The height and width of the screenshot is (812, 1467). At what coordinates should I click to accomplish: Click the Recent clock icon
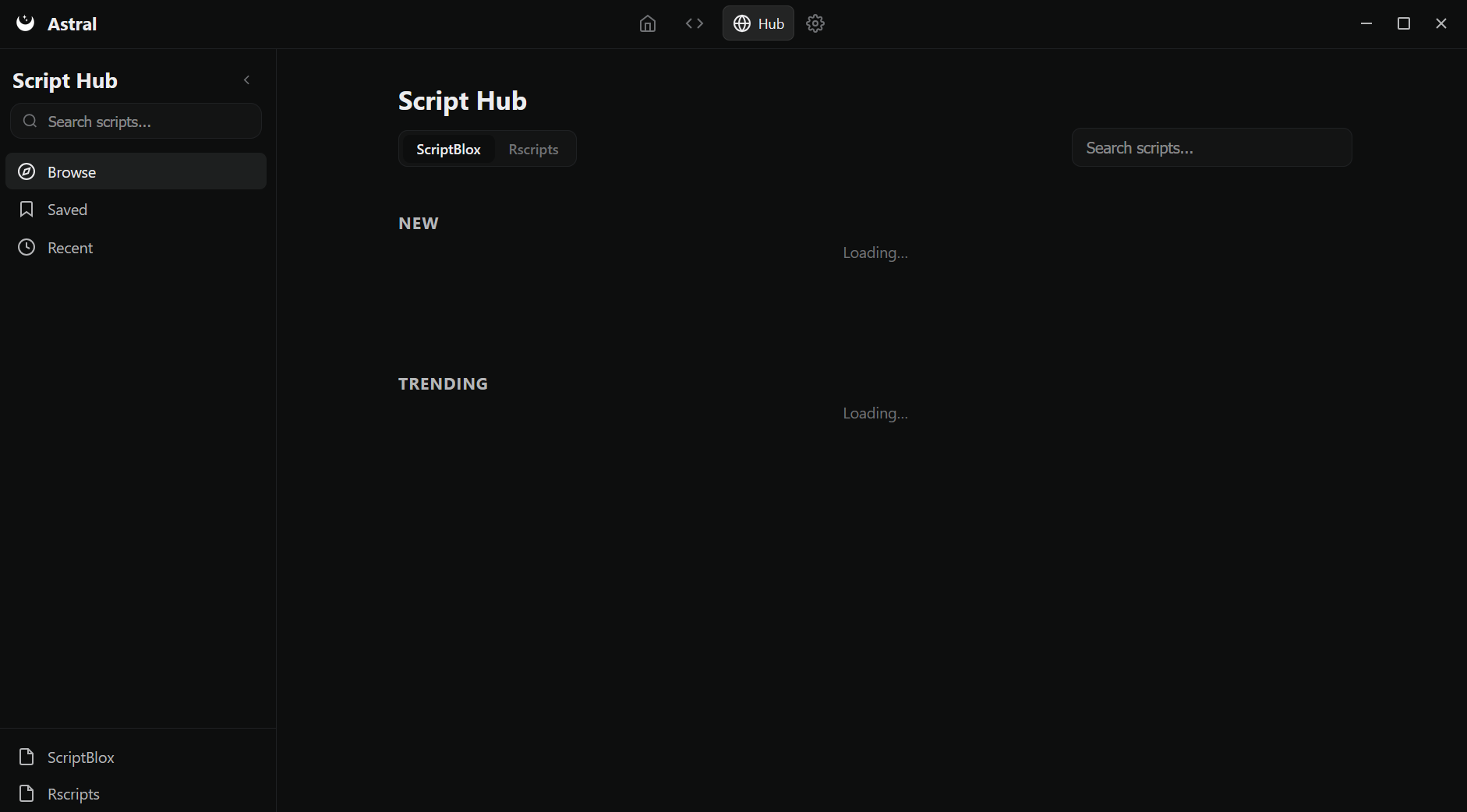point(27,248)
